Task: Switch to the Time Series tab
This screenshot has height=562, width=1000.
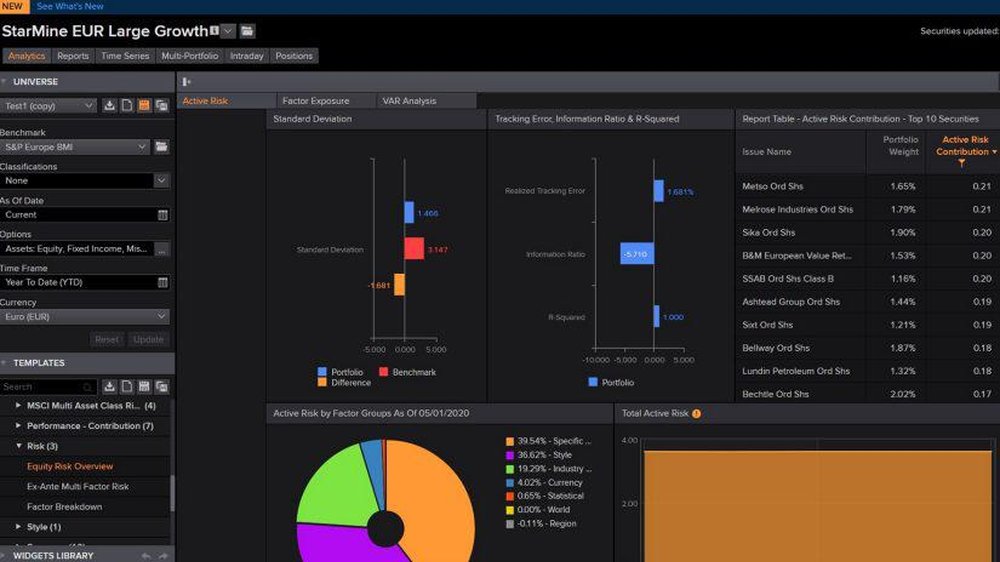Action: [x=125, y=56]
